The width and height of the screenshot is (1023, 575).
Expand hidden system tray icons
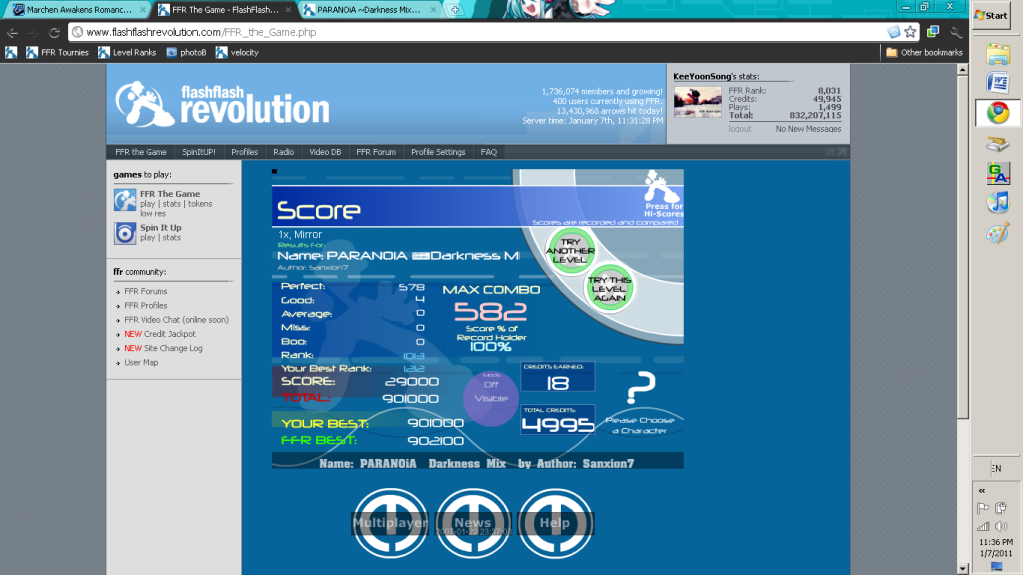[981, 490]
